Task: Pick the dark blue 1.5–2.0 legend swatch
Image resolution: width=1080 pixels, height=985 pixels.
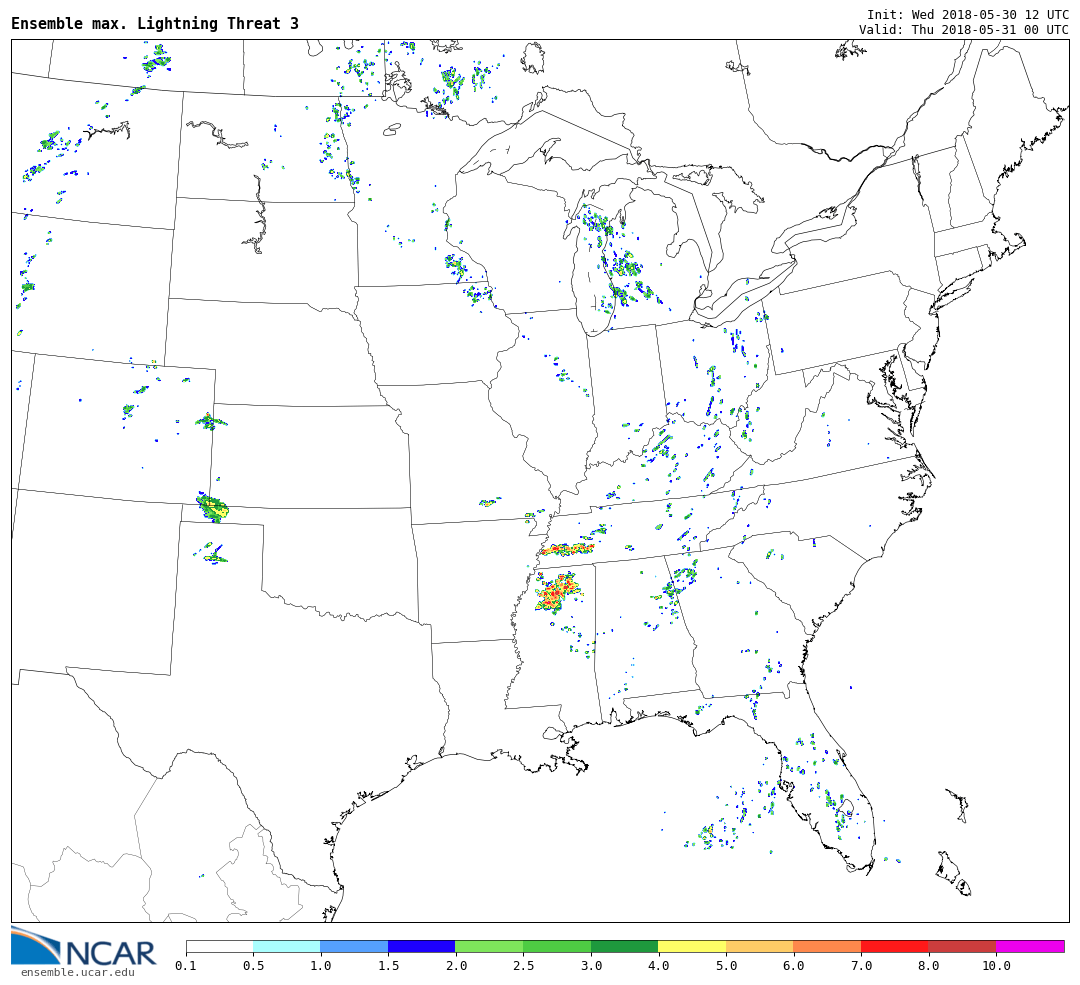Action: 422,946
